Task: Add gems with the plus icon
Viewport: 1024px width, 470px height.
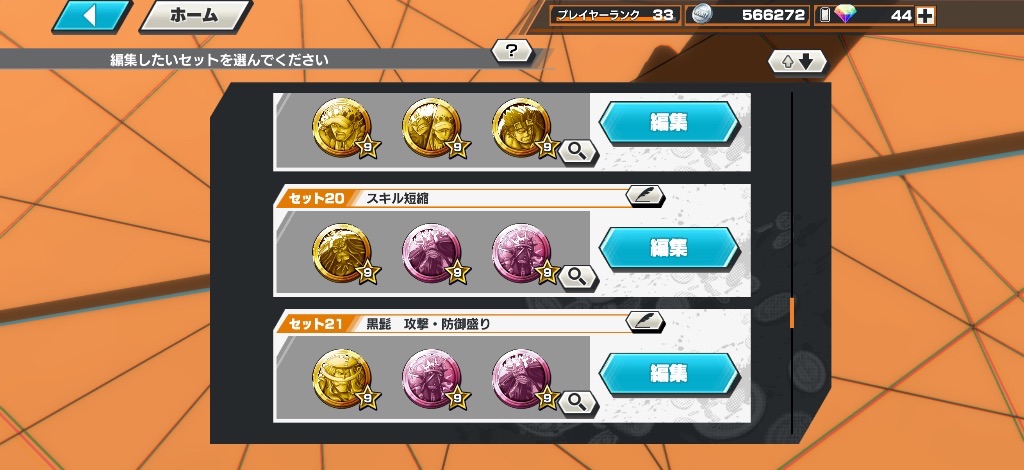Action: click(925, 16)
